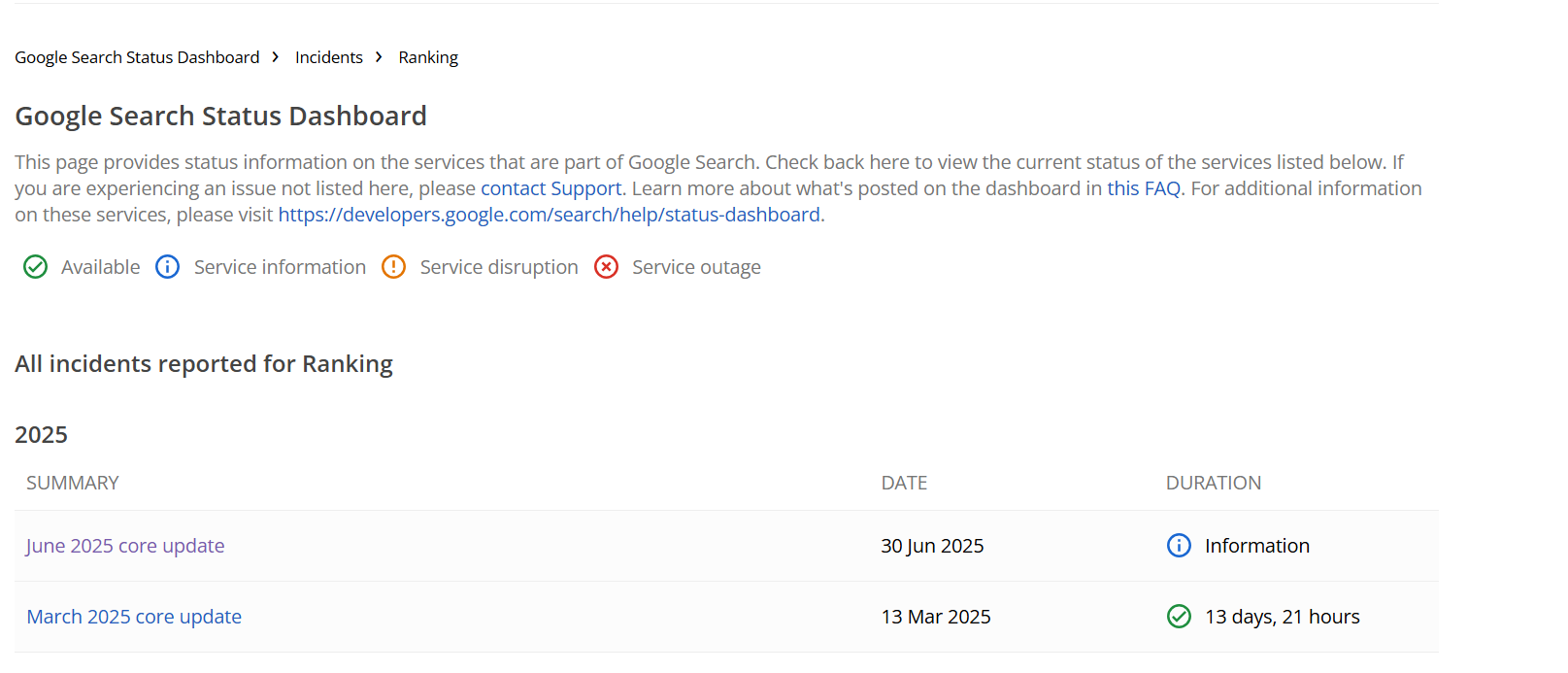1568x673 pixels.
Task: Click the chevron between Incidents and Ranking
Action: 378,57
